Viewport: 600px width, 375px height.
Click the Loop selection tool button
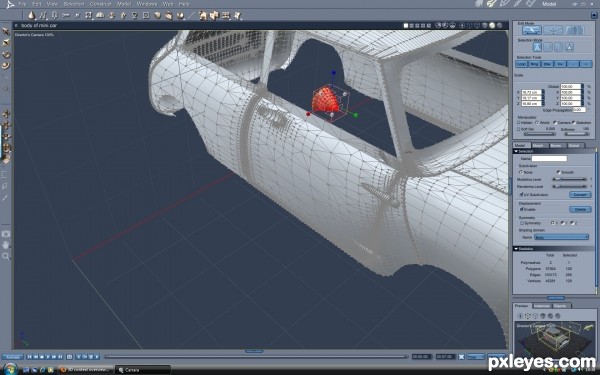click(x=521, y=64)
